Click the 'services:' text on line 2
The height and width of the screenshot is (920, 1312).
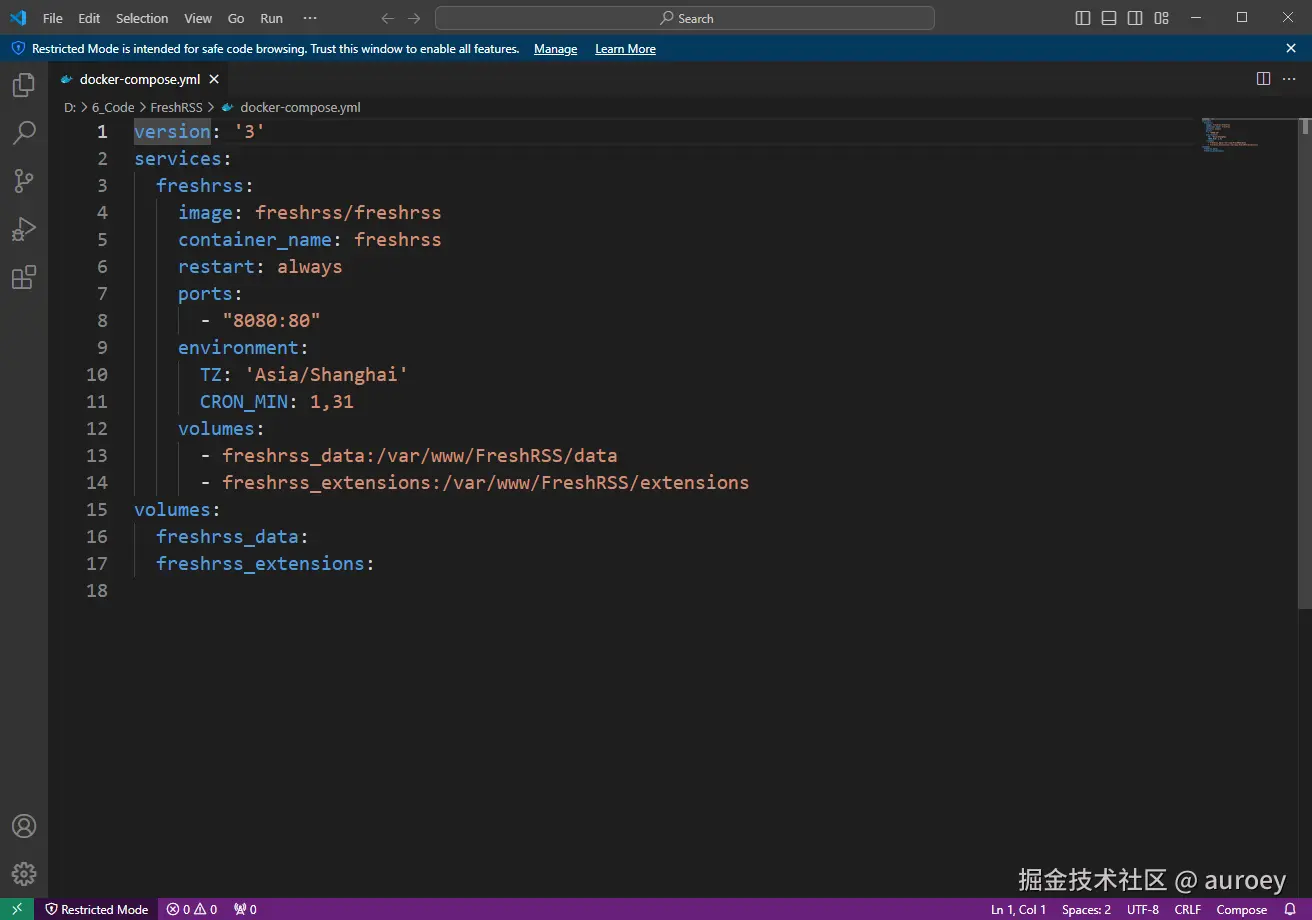coord(183,159)
